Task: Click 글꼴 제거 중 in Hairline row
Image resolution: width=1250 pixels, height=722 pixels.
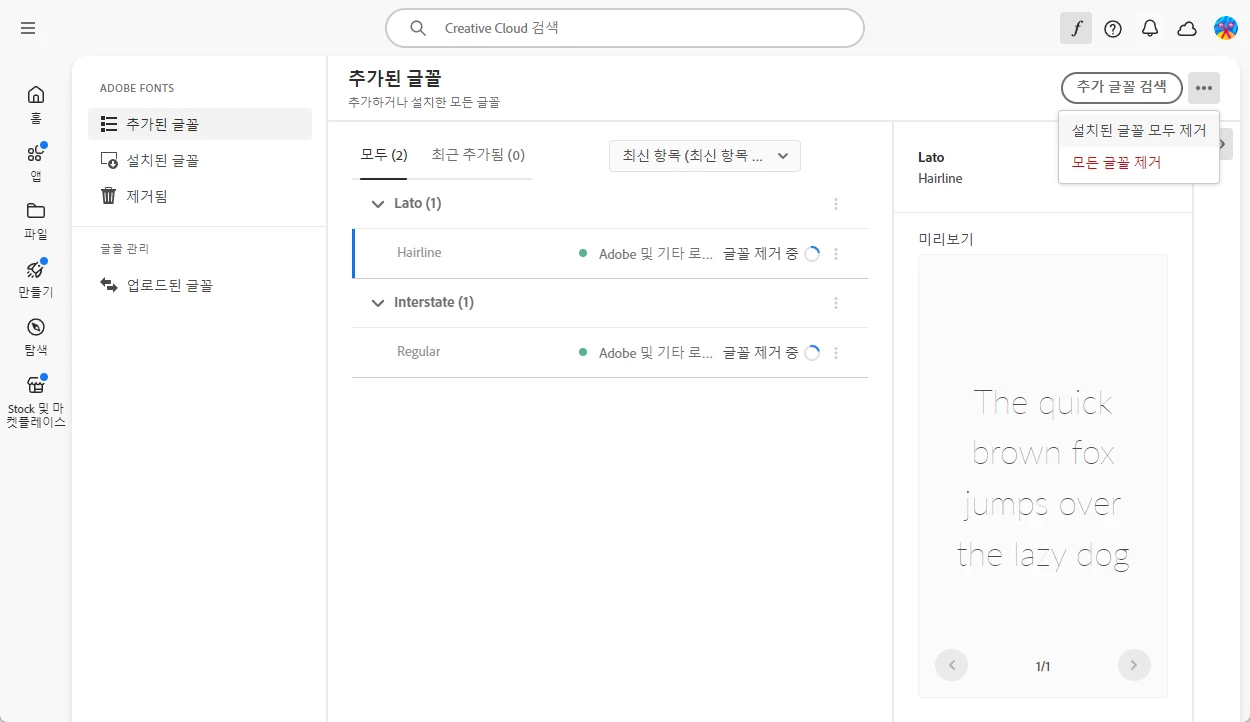Action: (760, 254)
